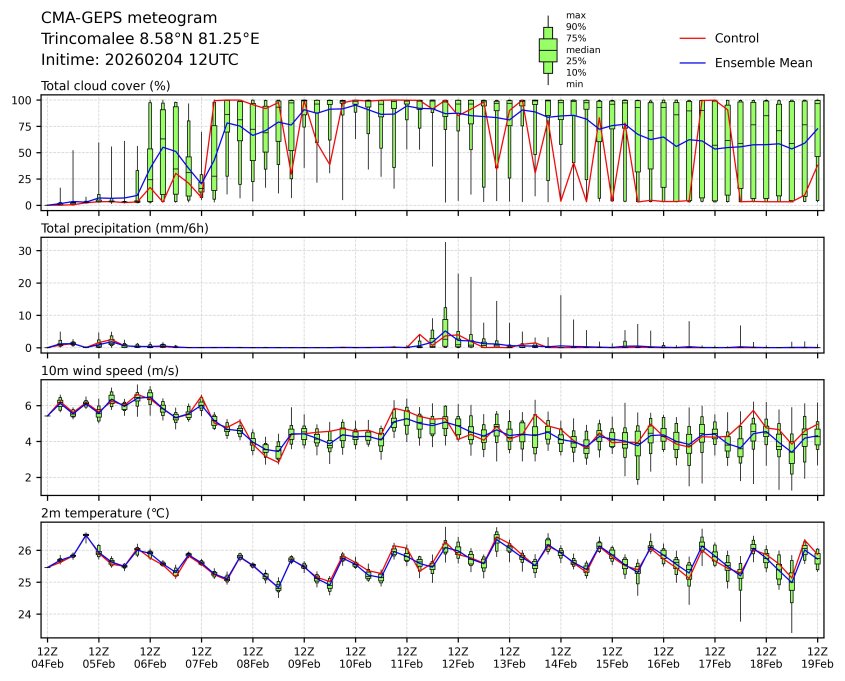Click the 2 tick on wind speed axis

pyautogui.click(x=29, y=477)
